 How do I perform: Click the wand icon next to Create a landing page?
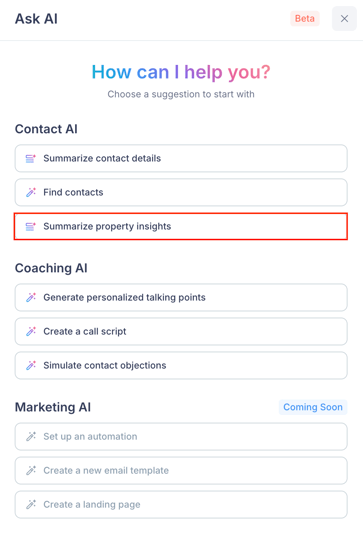click(31, 505)
